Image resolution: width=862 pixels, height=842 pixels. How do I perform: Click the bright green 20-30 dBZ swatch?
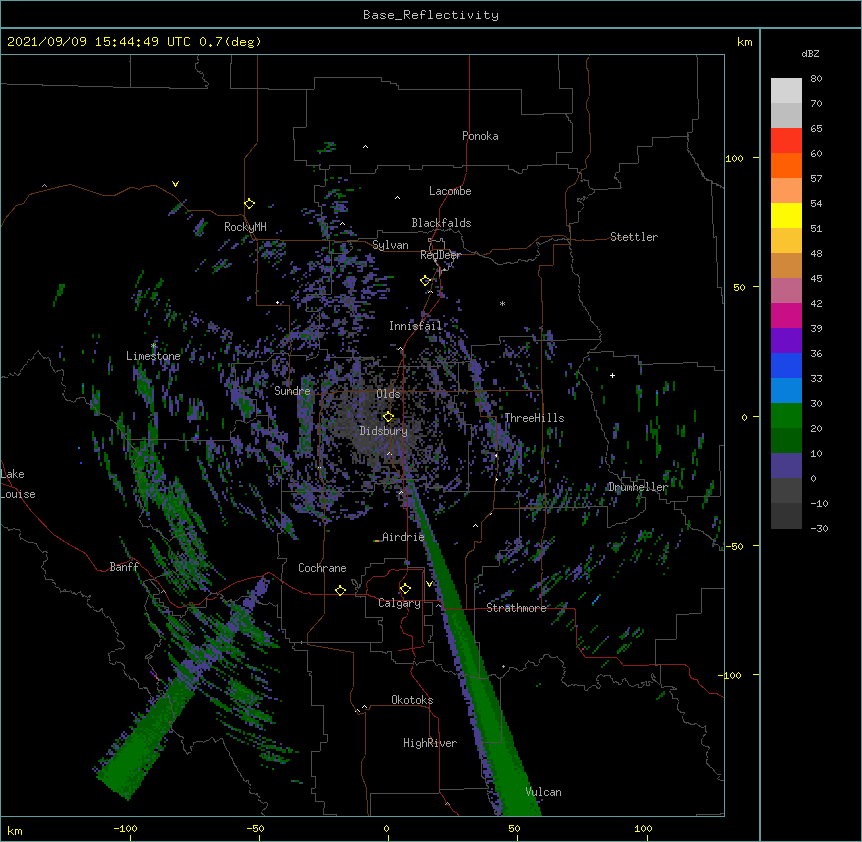[x=786, y=416]
